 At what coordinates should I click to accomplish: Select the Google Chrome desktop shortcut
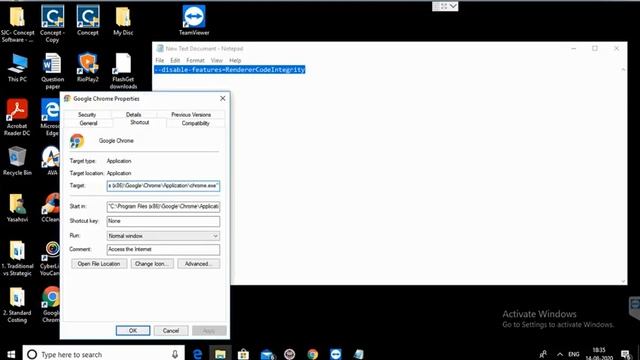(51, 305)
